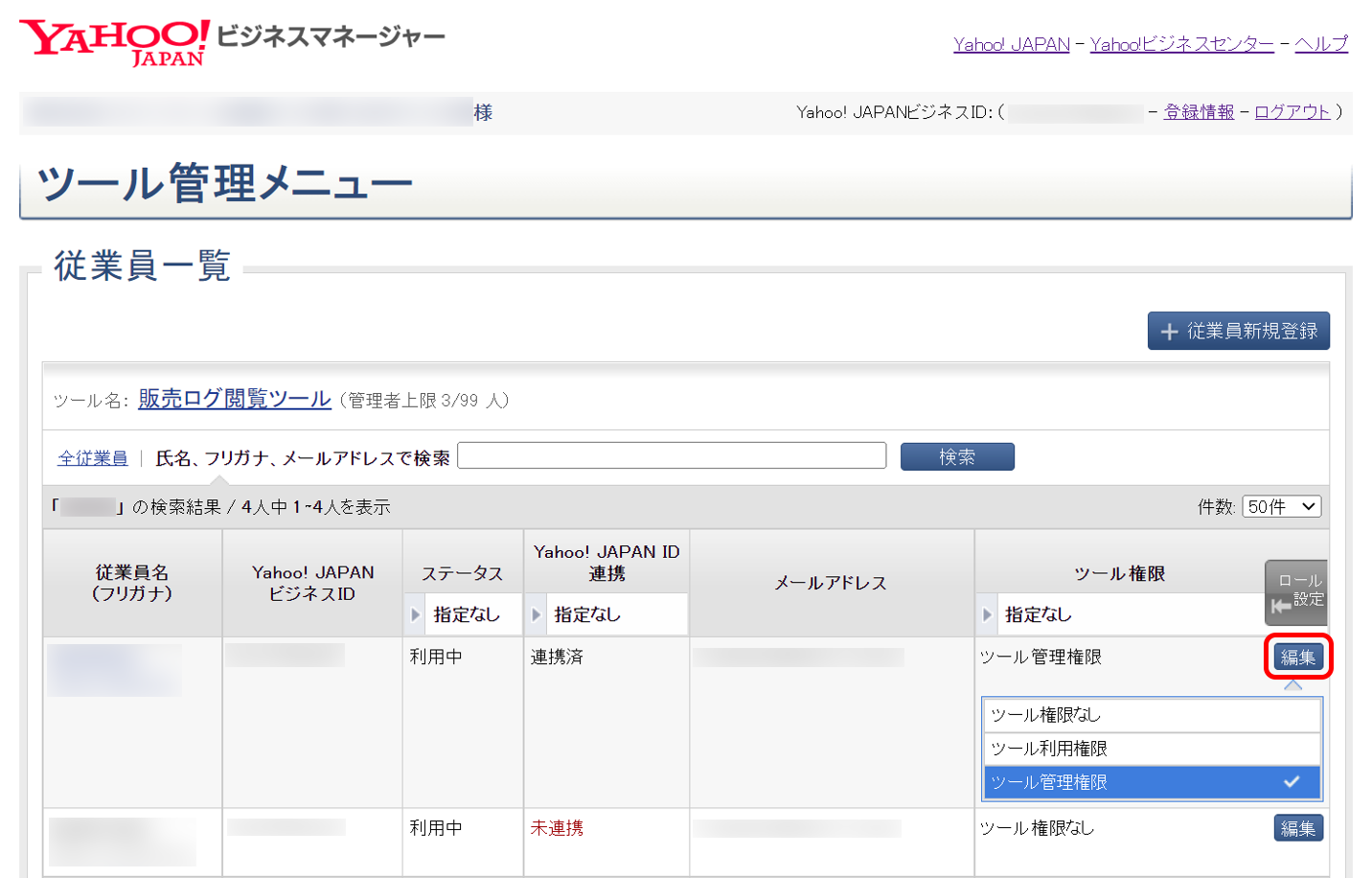Select the checked ツール管理権限 option
Screen dimensions: 1372x878
coord(1151,782)
